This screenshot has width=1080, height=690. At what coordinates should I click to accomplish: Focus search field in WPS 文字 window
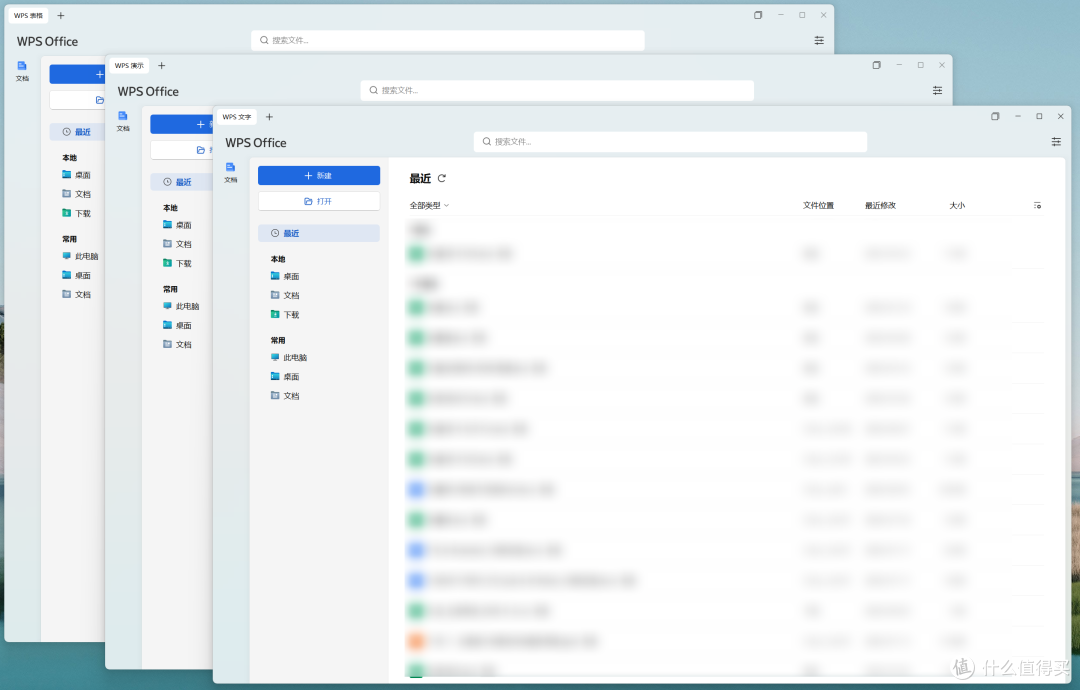click(x=670, y=142)
